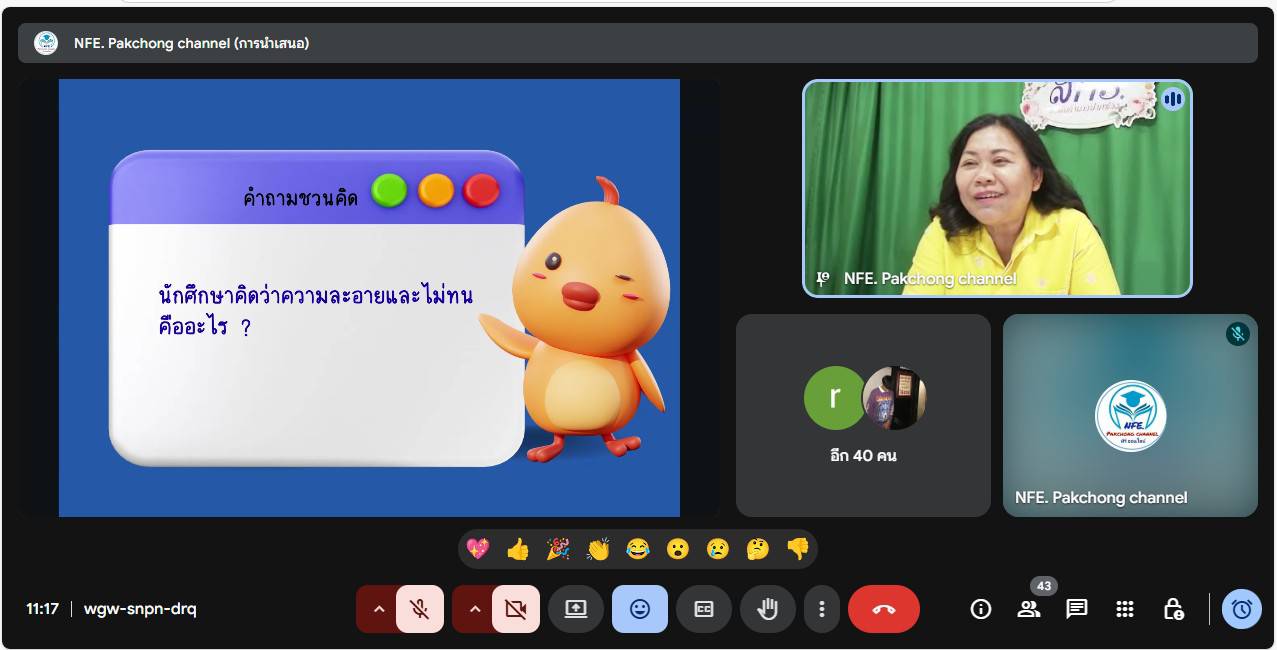Select the muted NFE. Pakchong channel logo tile

[x=1130, y=416]
